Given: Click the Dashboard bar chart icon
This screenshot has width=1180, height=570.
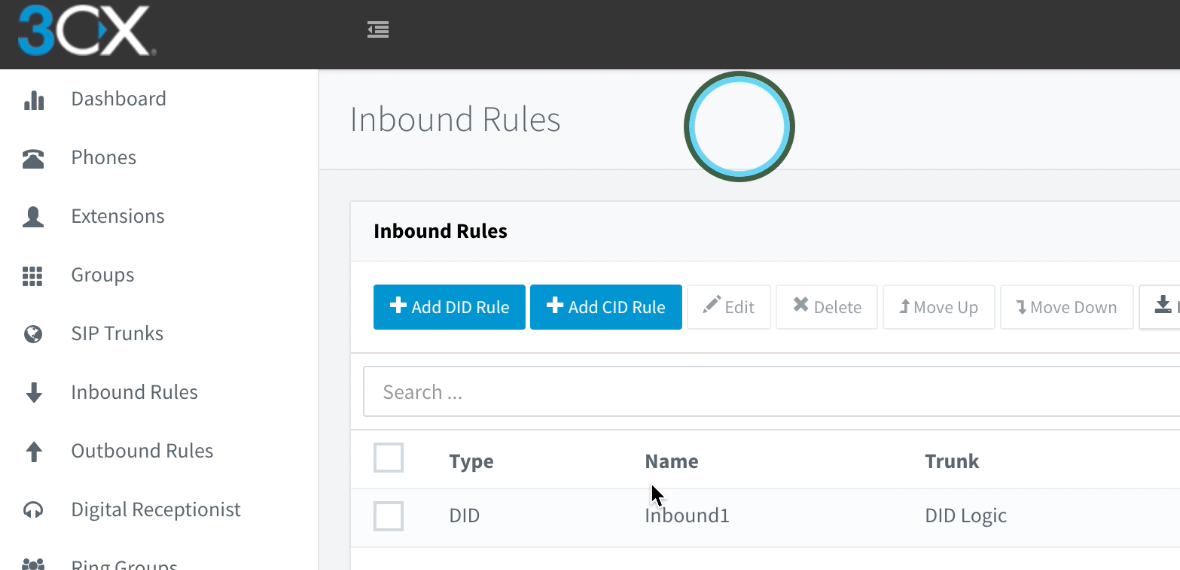Looking at the screenshot, I should pyautogui.click(x=34, y=100).
